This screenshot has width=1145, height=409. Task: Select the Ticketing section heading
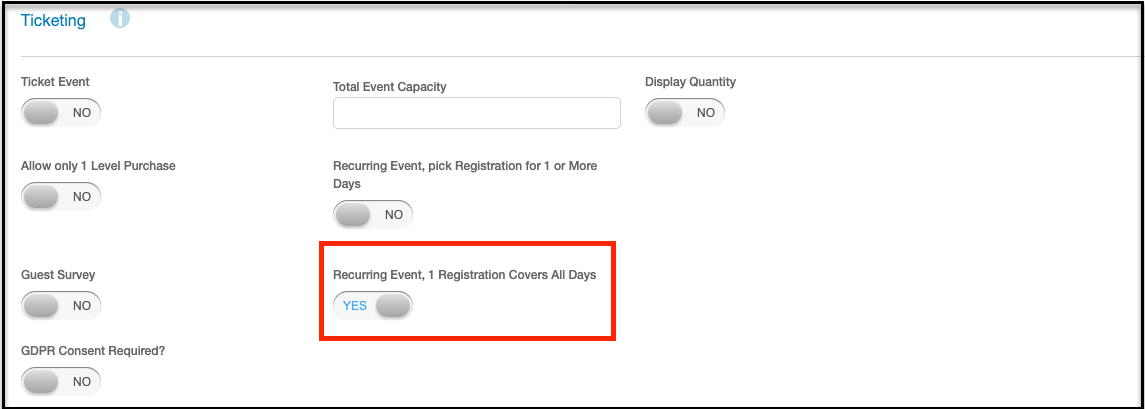(53, 20)
